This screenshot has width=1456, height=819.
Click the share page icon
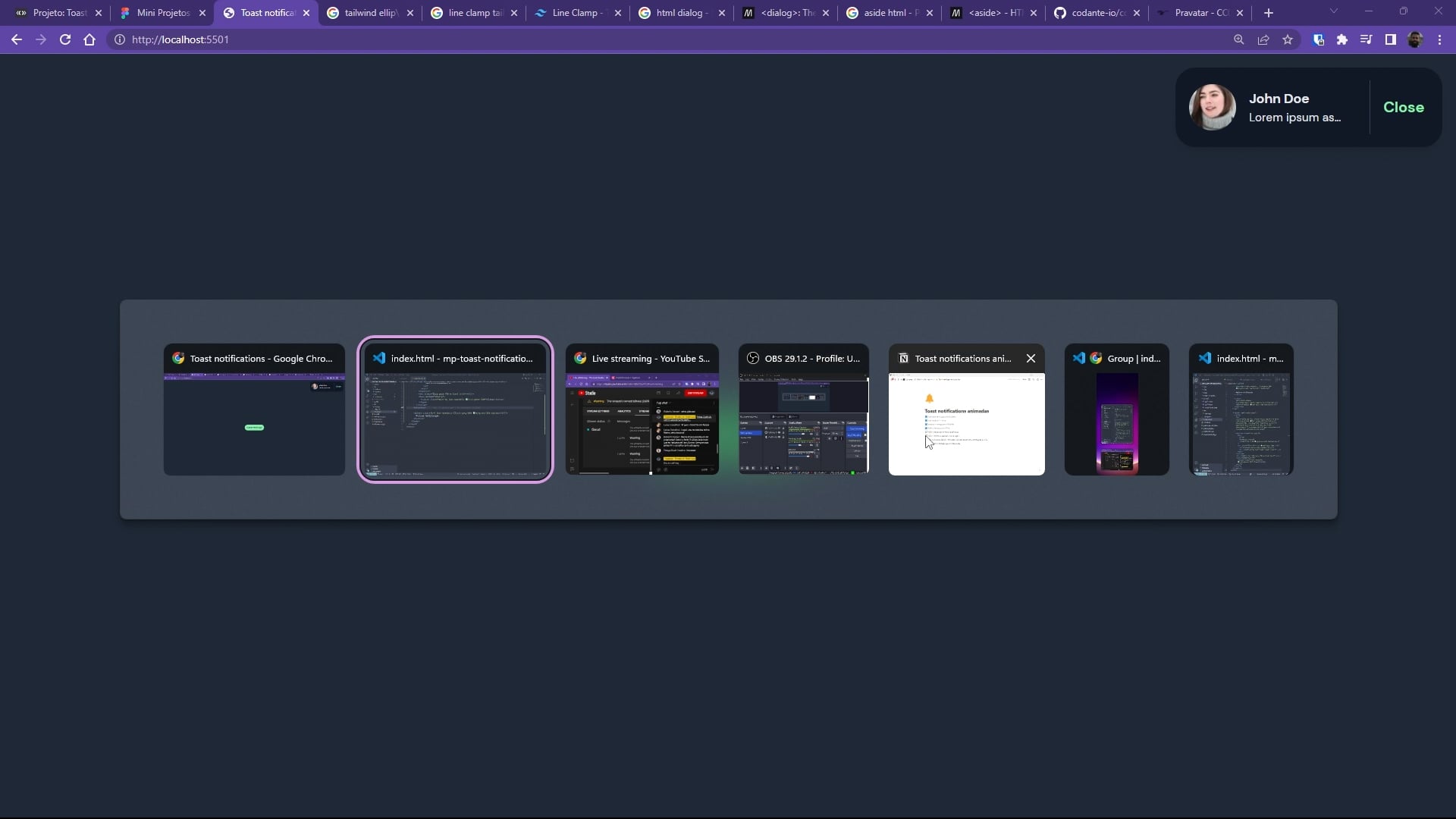click(x=1263, y=40)
